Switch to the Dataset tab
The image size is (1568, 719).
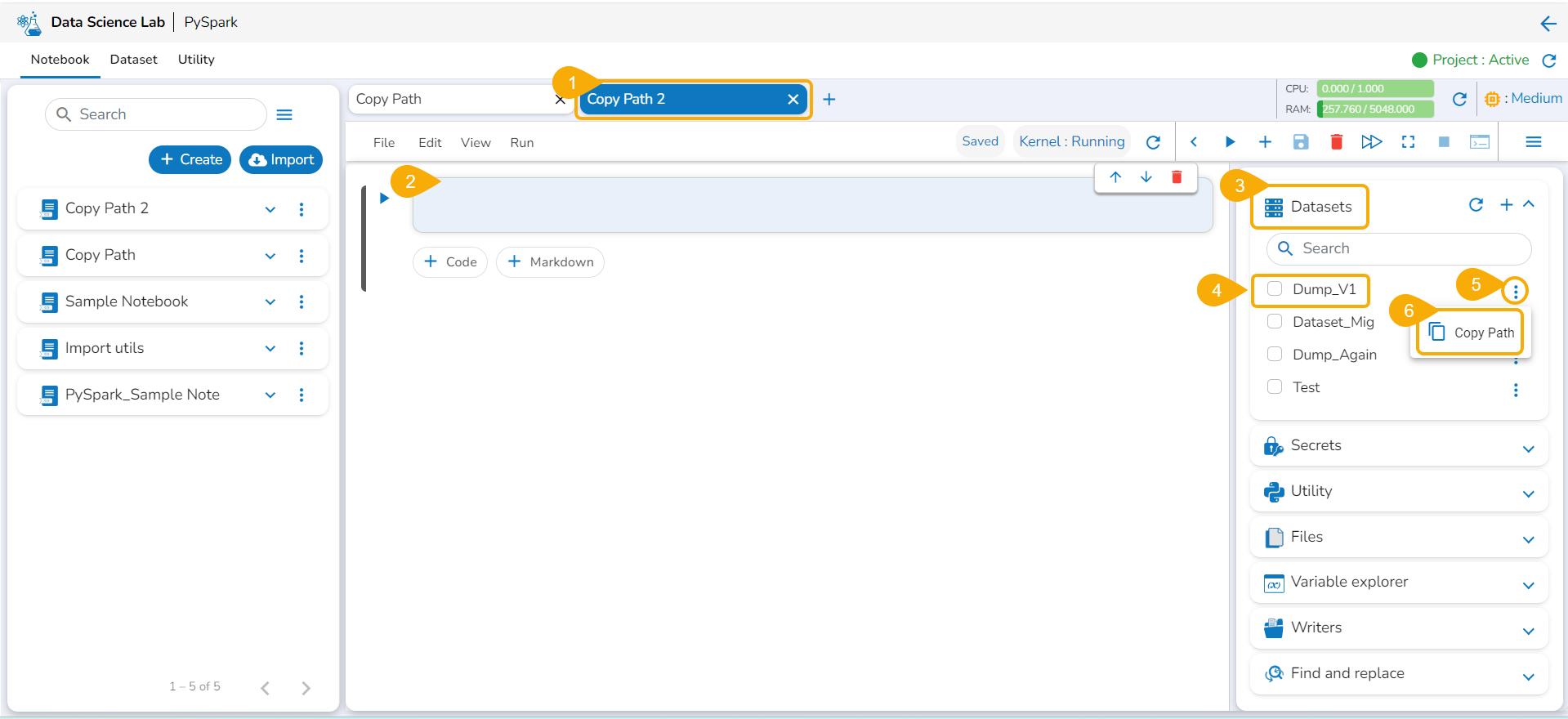134,60
